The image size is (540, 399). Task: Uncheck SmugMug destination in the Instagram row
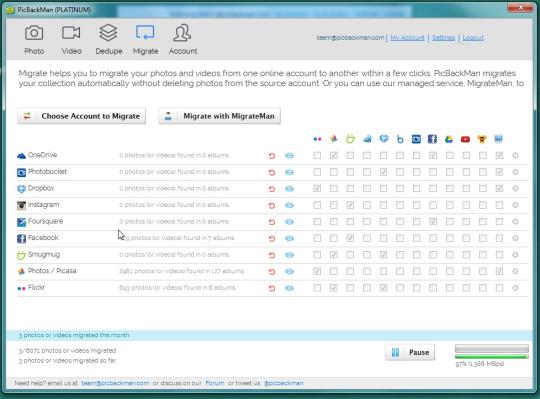350,205
